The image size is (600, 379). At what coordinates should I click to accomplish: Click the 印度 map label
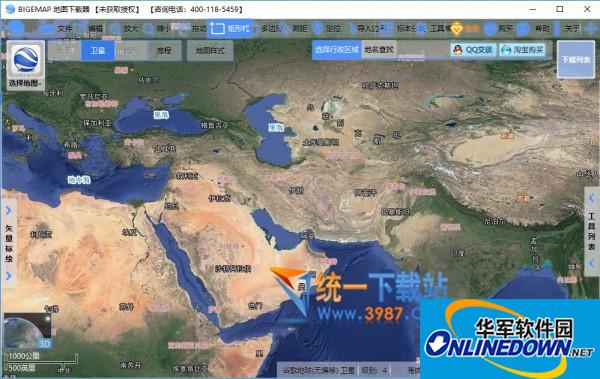[x=458, y=253]
